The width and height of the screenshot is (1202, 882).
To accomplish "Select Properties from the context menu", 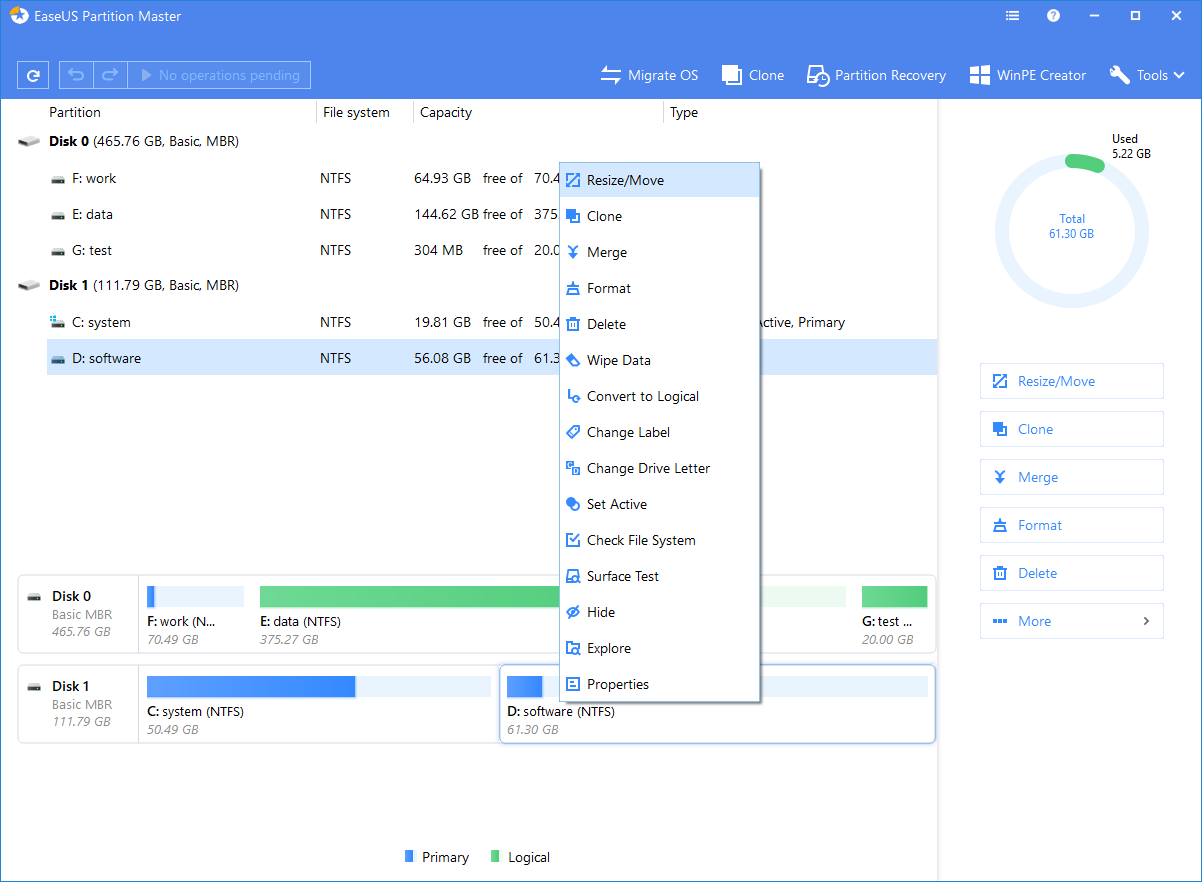I will coord(618,684).
